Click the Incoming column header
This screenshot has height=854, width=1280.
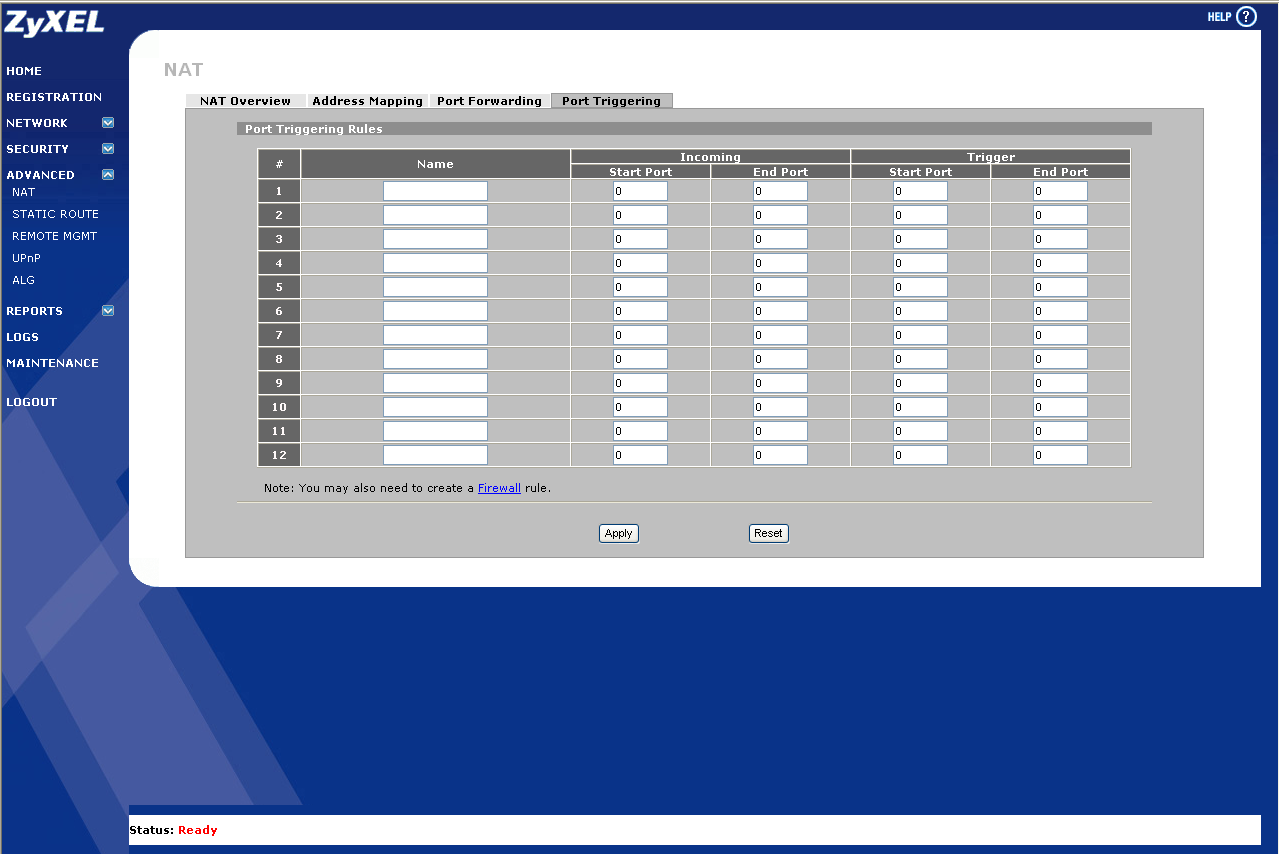(x=710, y=157)
